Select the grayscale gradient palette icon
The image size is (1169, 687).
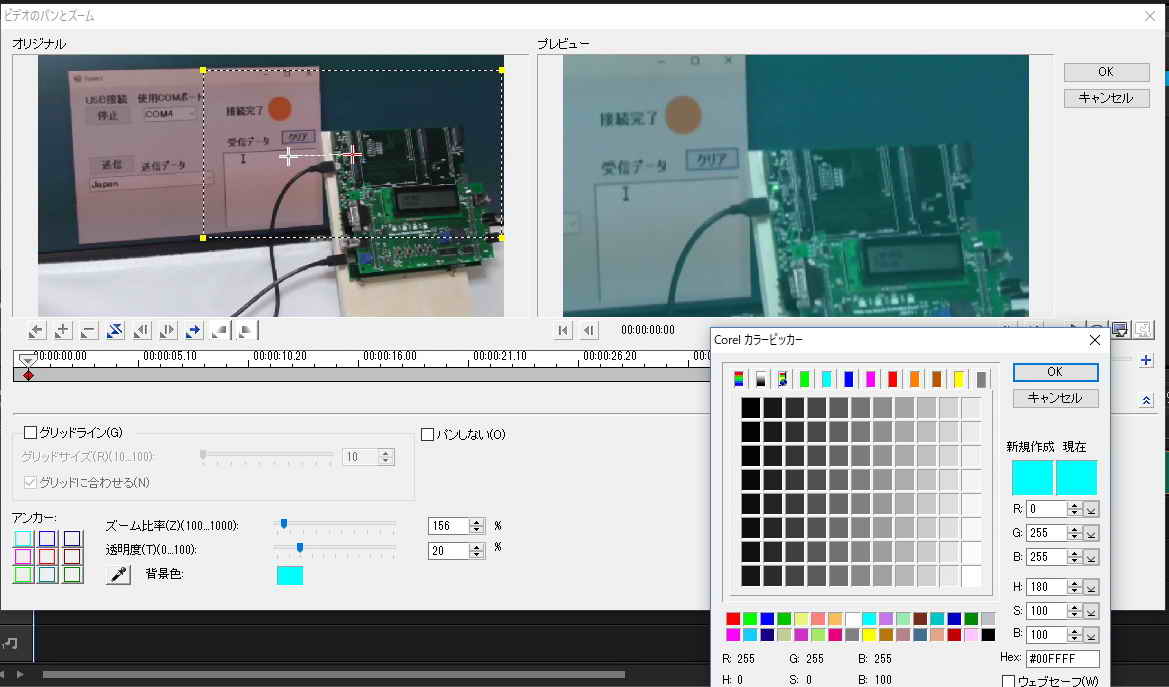[x=760, y=379]
